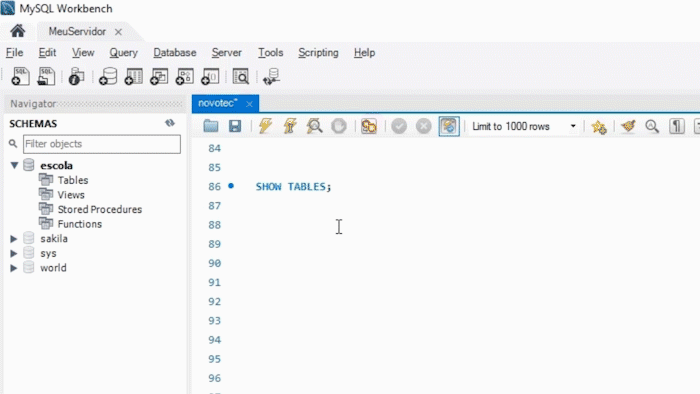Run EXPLAIN on statement under cursor
The image size is (700, 394).
[314, 126]
